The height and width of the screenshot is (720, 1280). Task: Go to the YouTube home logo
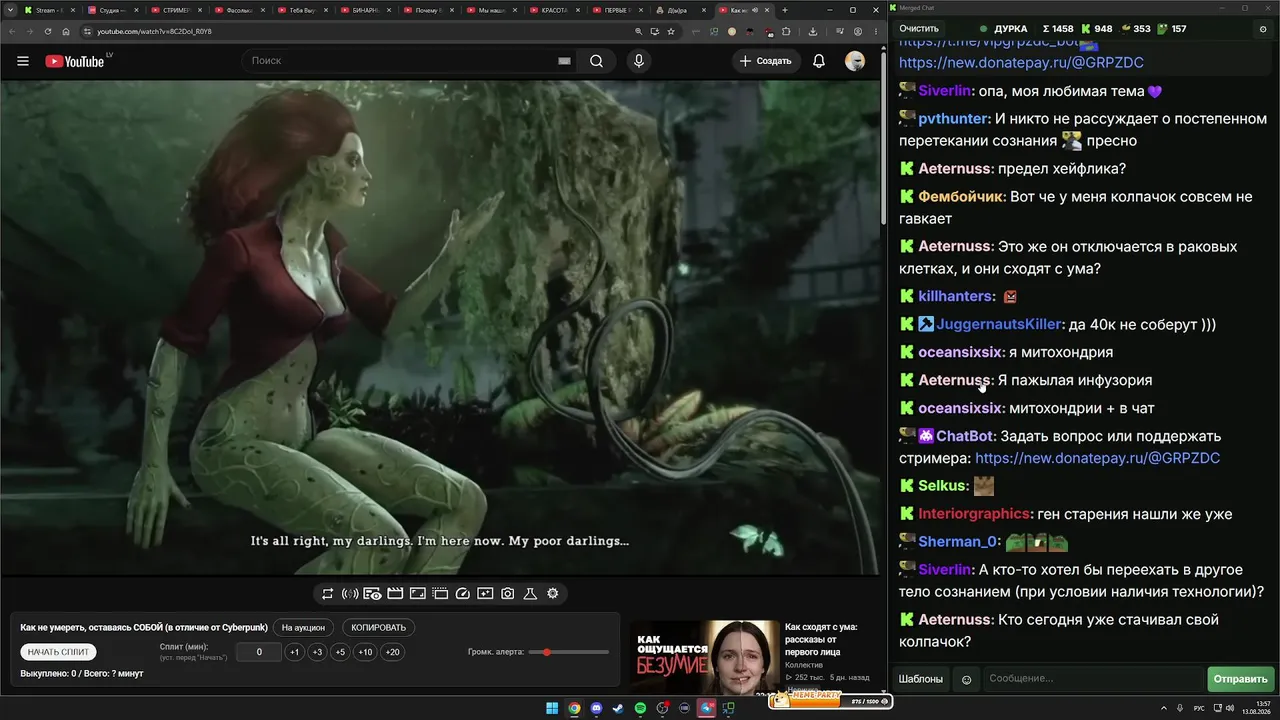[75, 61]
